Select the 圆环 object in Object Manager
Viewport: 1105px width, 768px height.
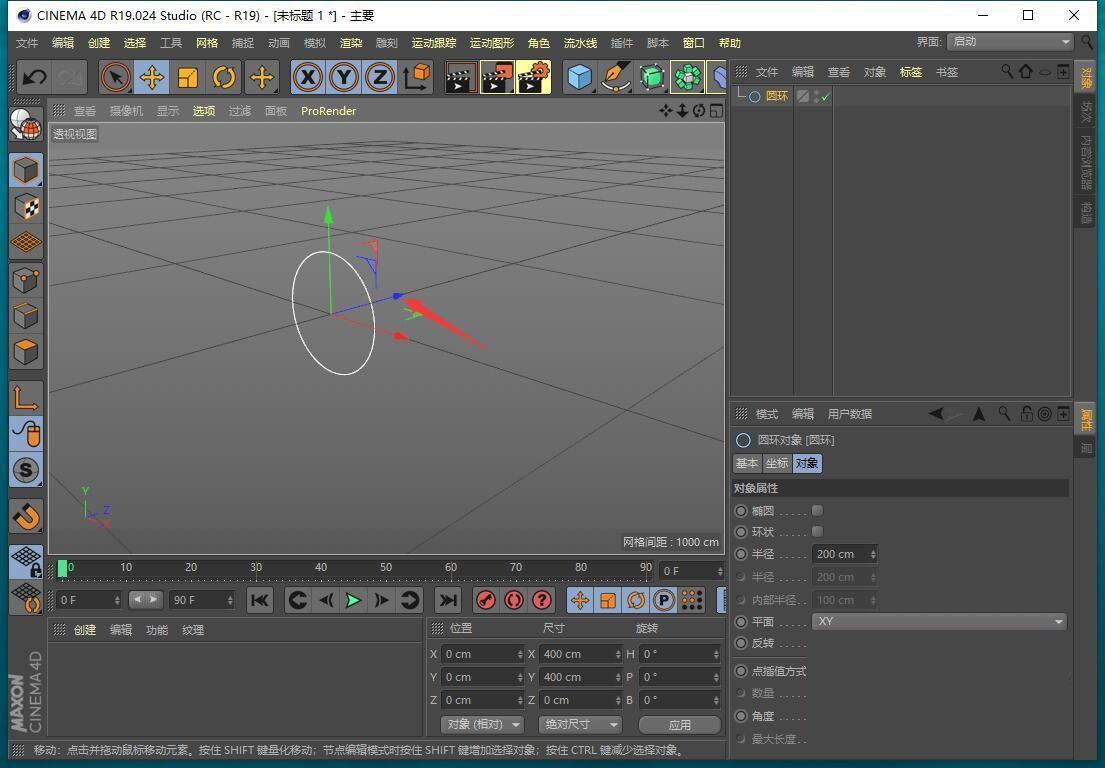777,96
